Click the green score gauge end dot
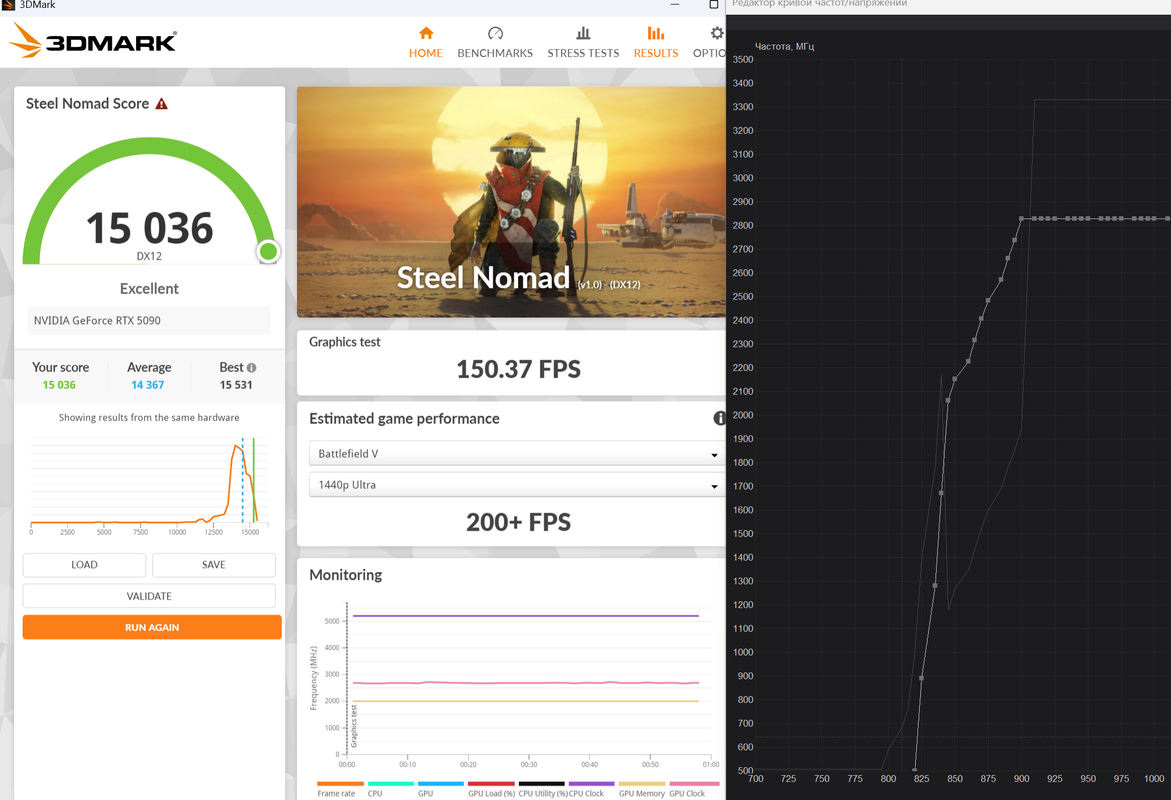Viewport: 1171px width, 800px height. 268,252
